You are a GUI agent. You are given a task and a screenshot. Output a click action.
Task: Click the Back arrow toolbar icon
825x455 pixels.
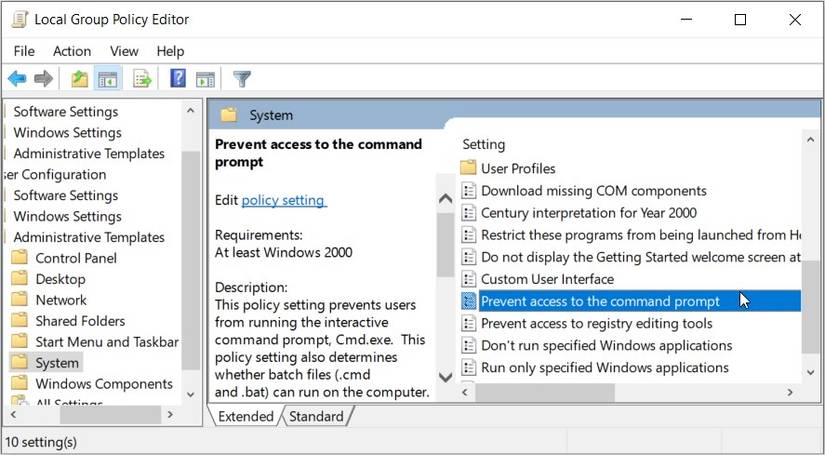[17, 79]
